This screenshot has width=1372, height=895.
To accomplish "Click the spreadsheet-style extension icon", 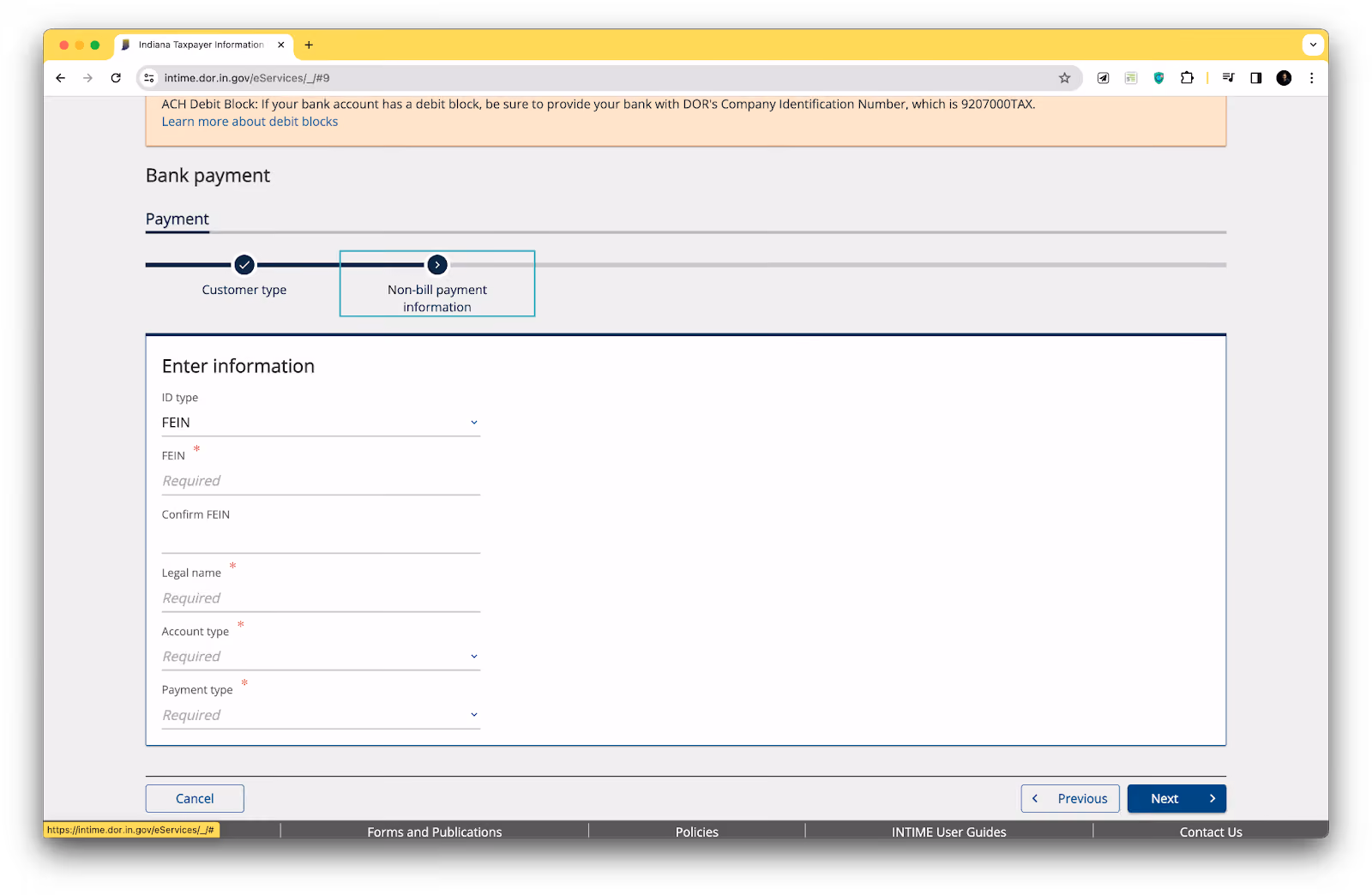I will pyautogui.click(x=1131, y=78).
